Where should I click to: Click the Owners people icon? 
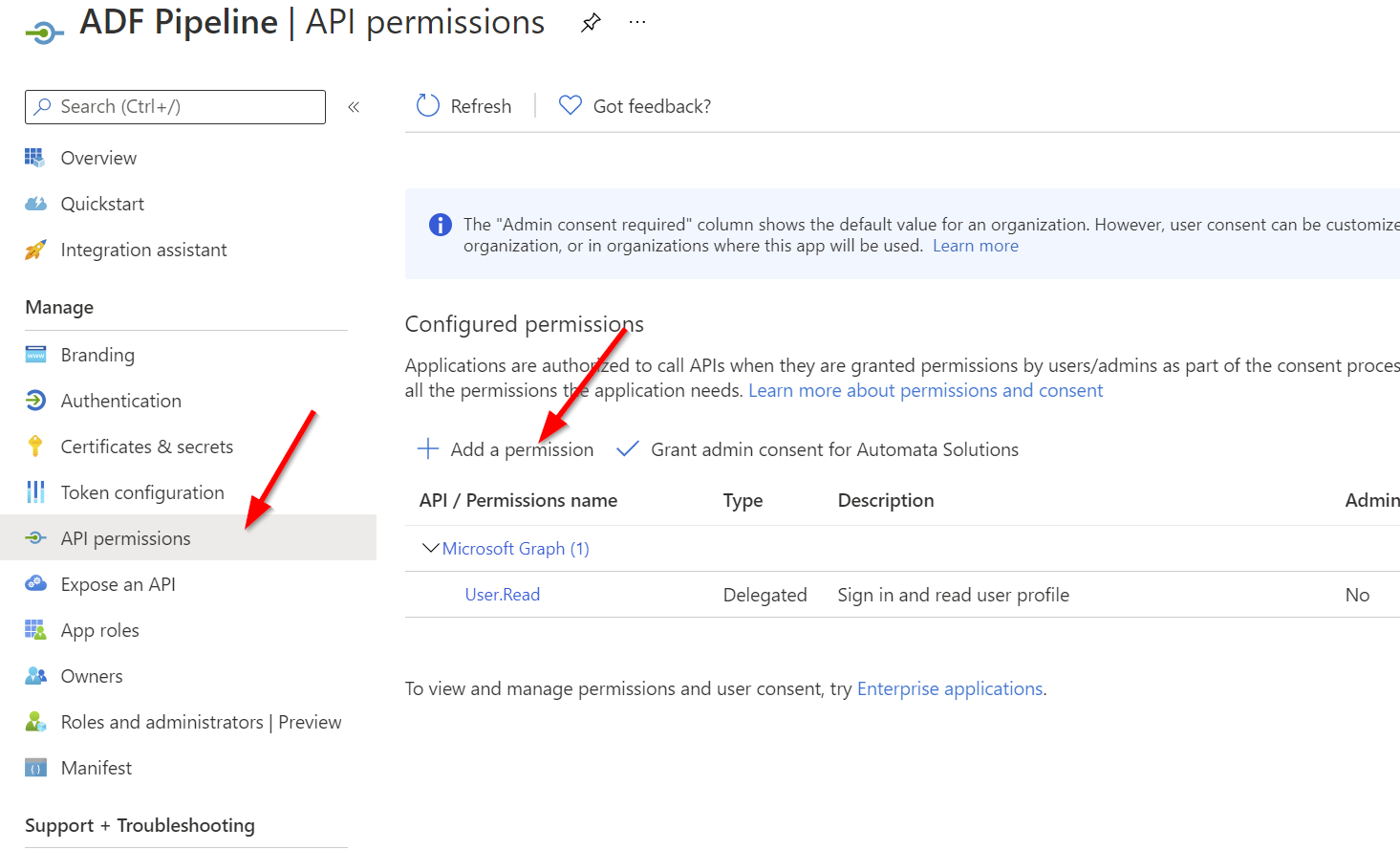click(35, 676)
